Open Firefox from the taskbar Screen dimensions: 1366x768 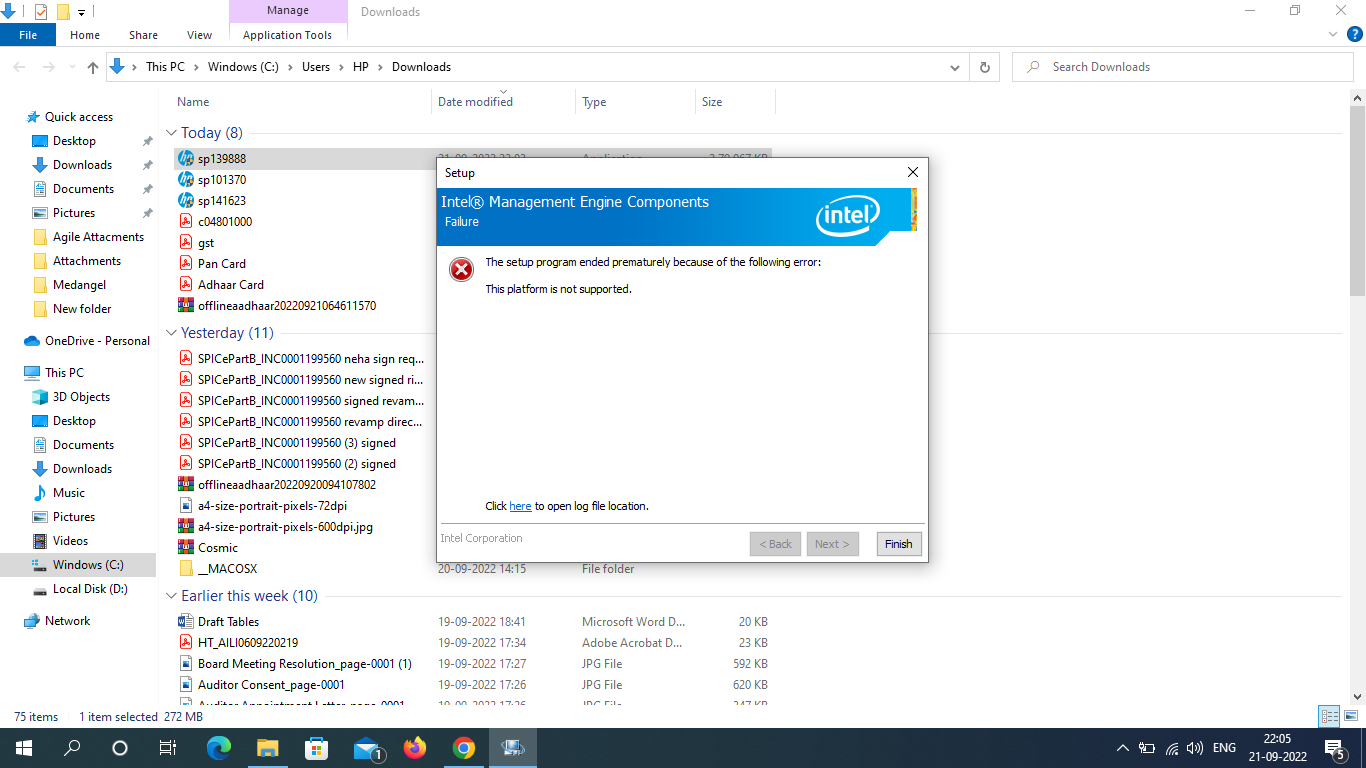point(414,747)
